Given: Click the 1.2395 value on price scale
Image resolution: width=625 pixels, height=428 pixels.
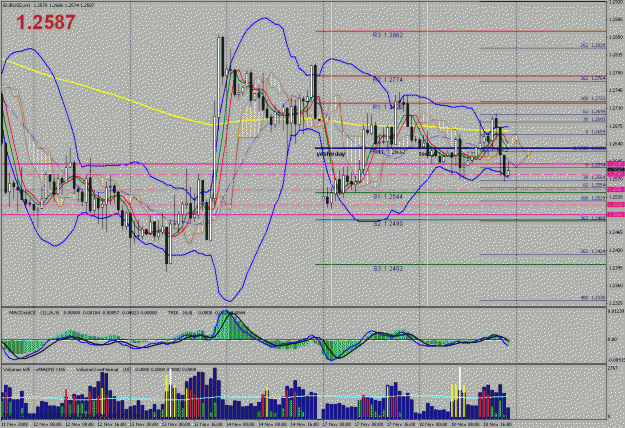Looking at the screenshot, I should 616,268.
